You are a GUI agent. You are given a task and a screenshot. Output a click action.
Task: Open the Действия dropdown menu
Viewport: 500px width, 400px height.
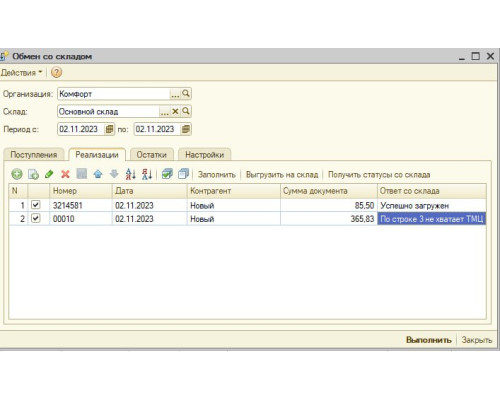click(x=21, y=72)
